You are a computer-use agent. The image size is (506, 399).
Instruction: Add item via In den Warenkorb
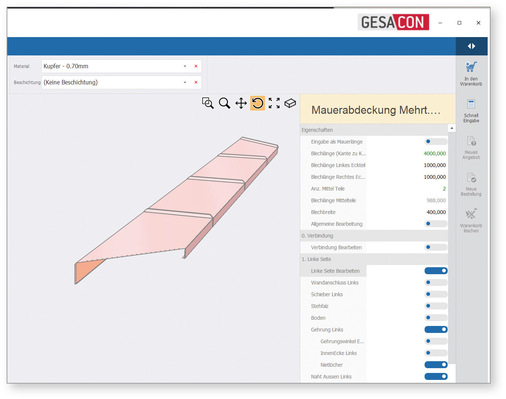(471, 74)
